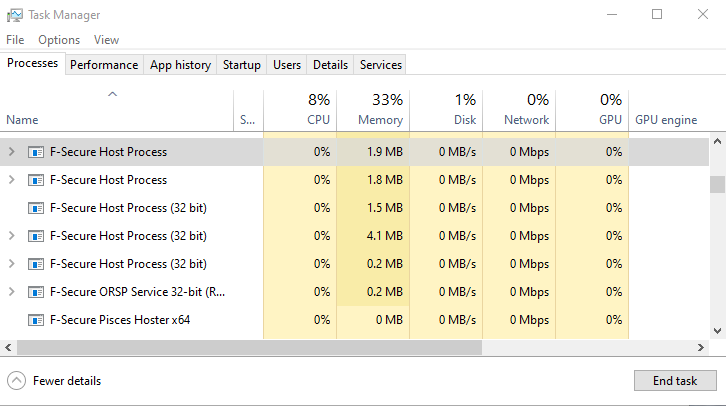Expand the F-Secure ORSP Service 32-bit row
The height and width of the screenshot is (406, 726).
[x=12, y=292]
